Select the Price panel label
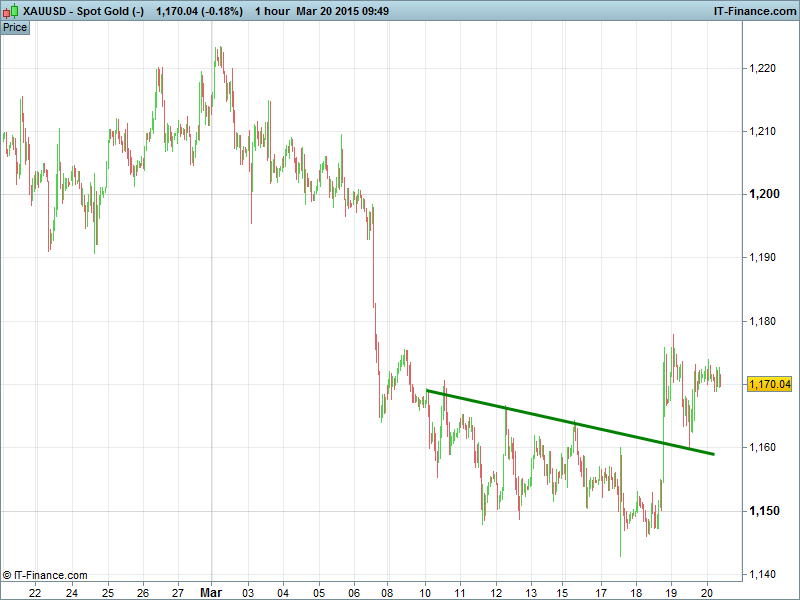Screen dimensions: 800x600 (15, 27)
